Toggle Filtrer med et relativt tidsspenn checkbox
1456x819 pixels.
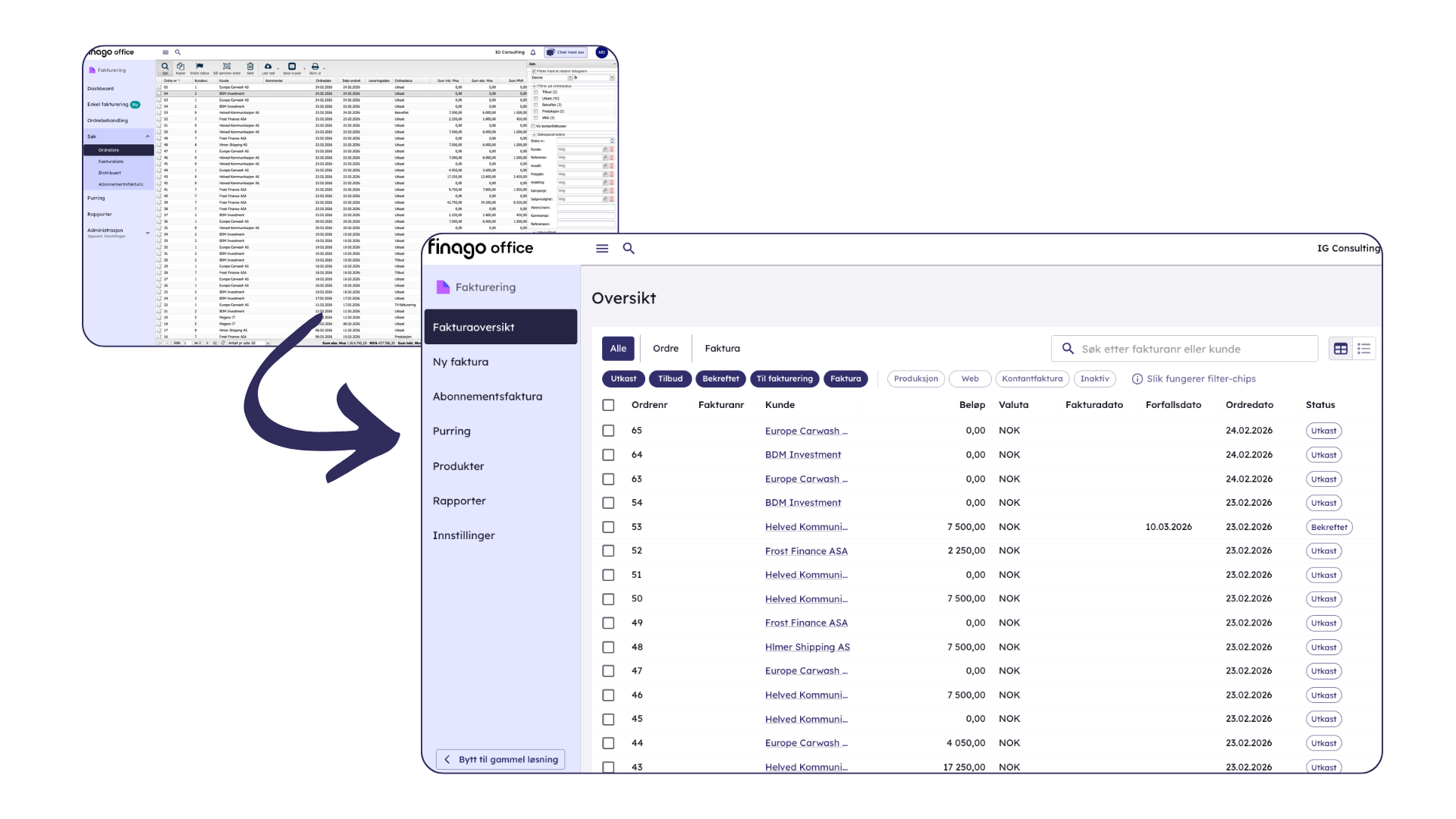(x=534, y=71)
